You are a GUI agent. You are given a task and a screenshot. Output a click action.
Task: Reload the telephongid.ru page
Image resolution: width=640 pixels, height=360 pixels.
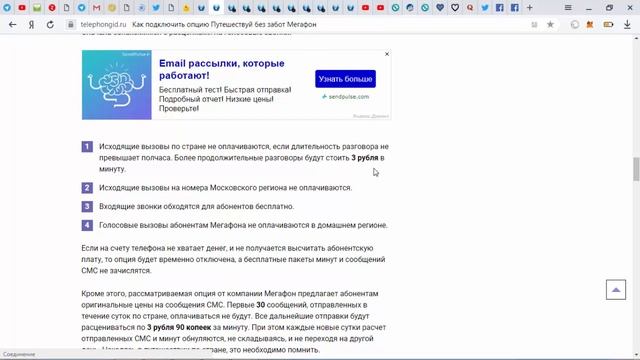click(x=50, y=24)
